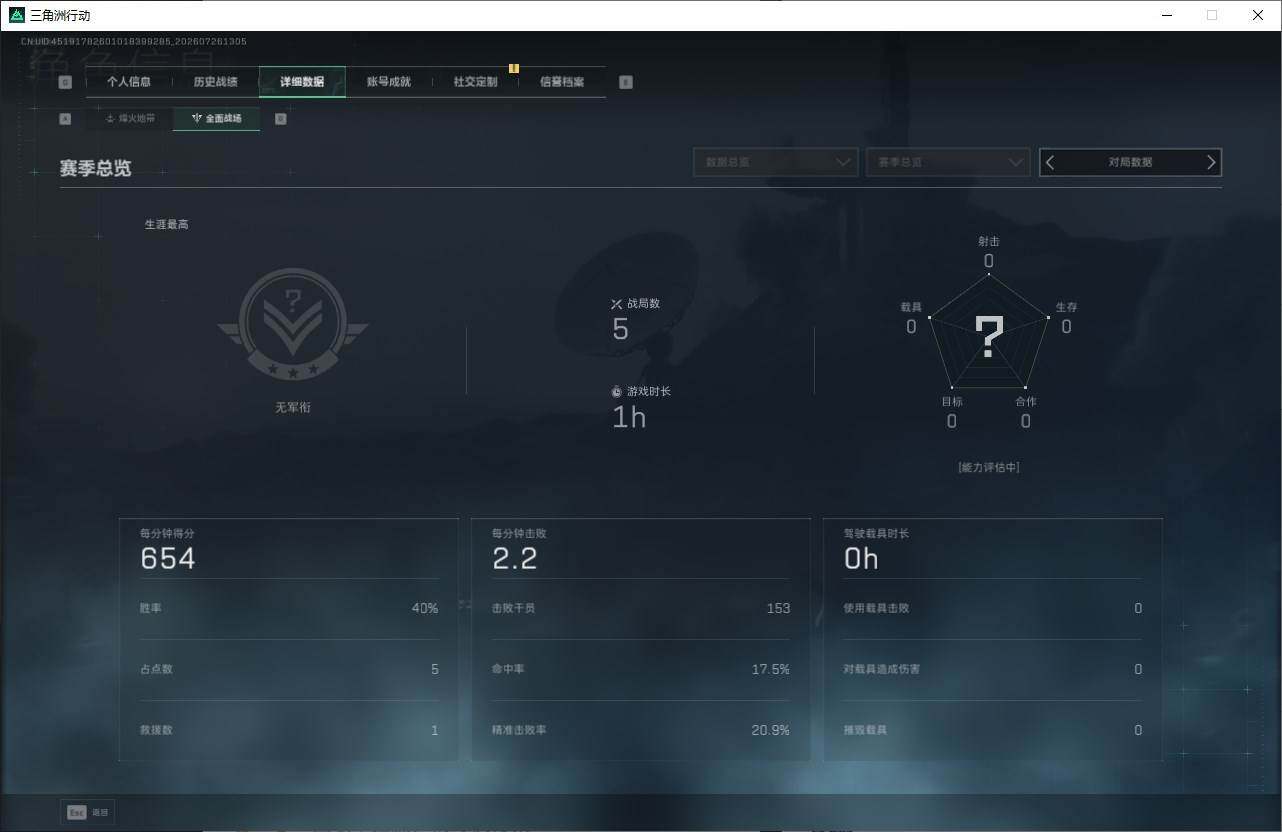1282x832 pixels.
Task: Click the UID text at the top left
Action: pos(134,42)
